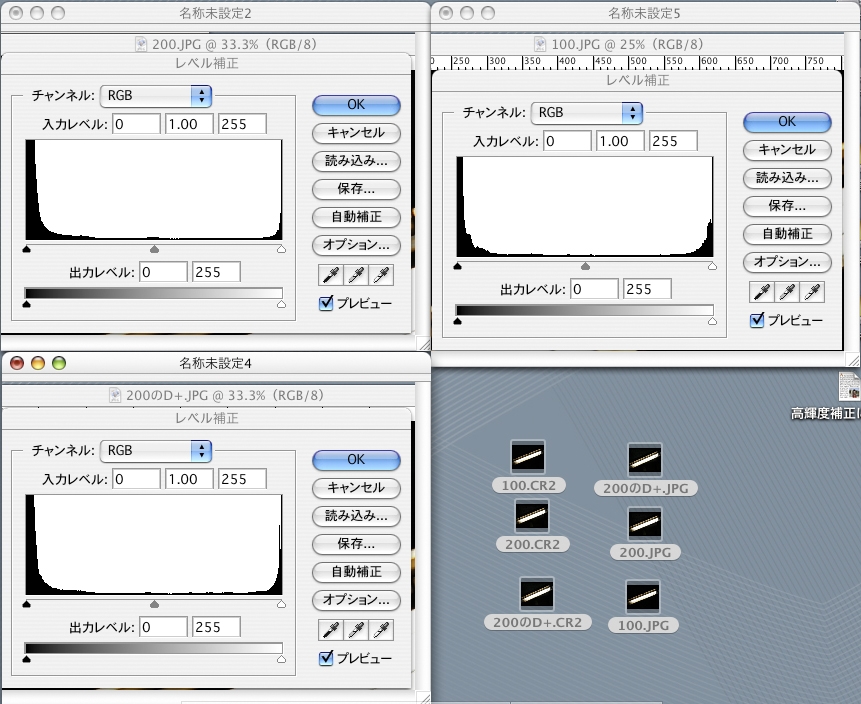Click 保存... in 200.JPG Levels dialog
Image resolution: width=861 pixels, height=704 pixels.
[x=356, y=189]
